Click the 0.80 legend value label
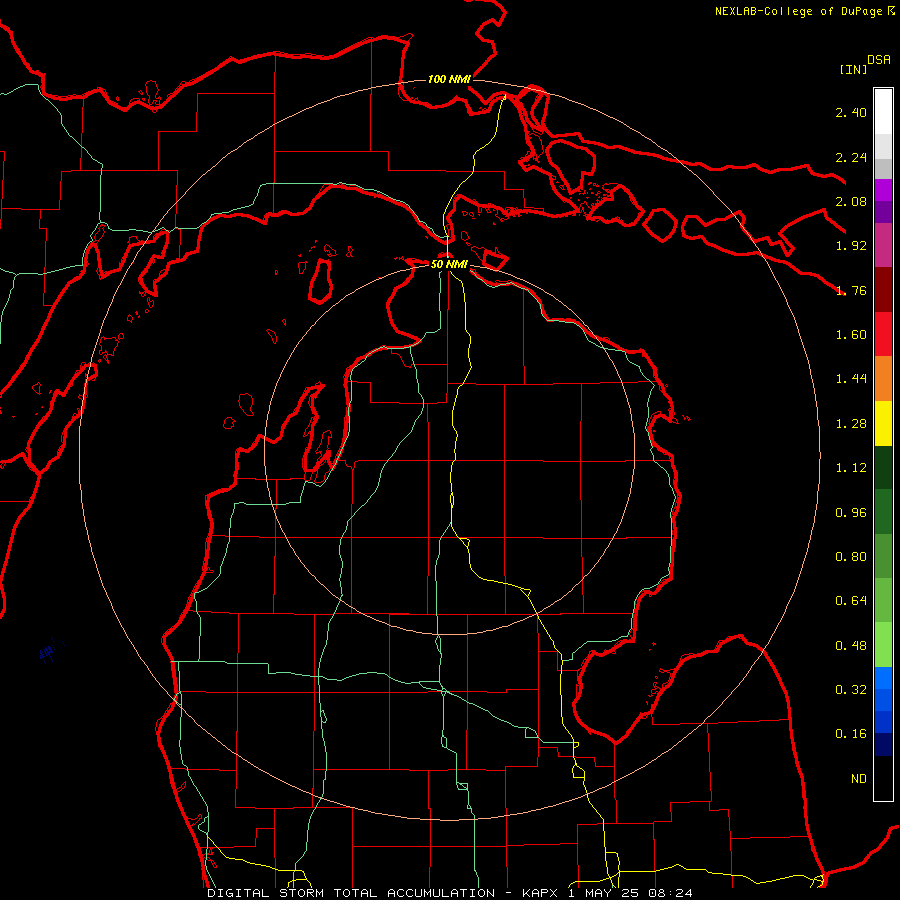The width and height of the screenshot is (900, 900). click(x=851, y=556)
